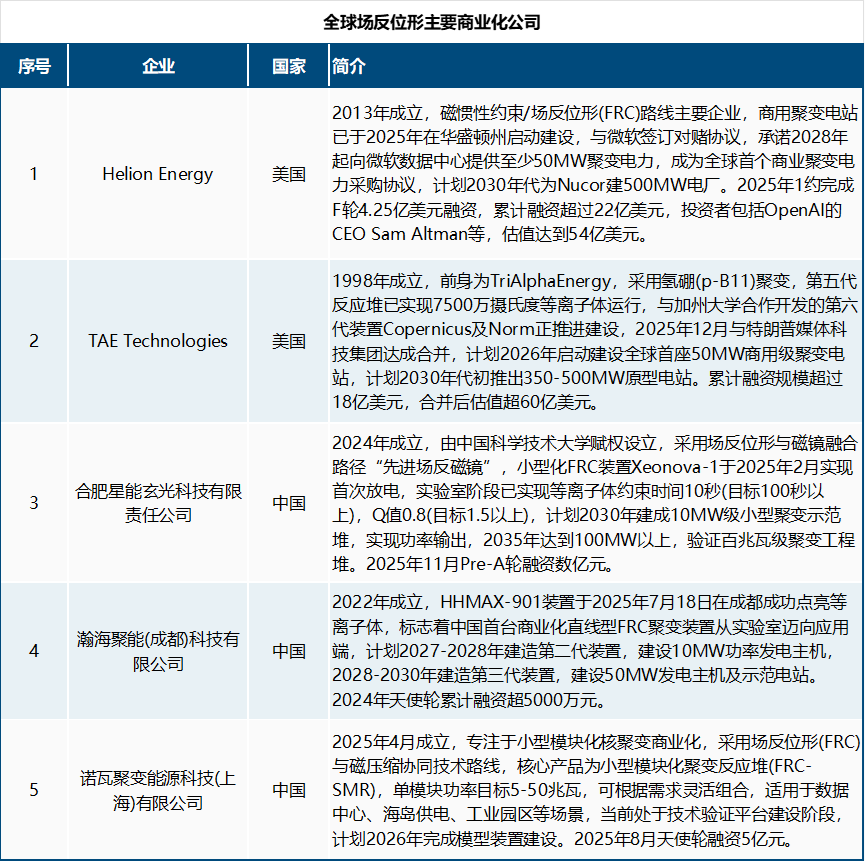Click the 中国 cell in 合肥星能玄光 row

[289, 503]
